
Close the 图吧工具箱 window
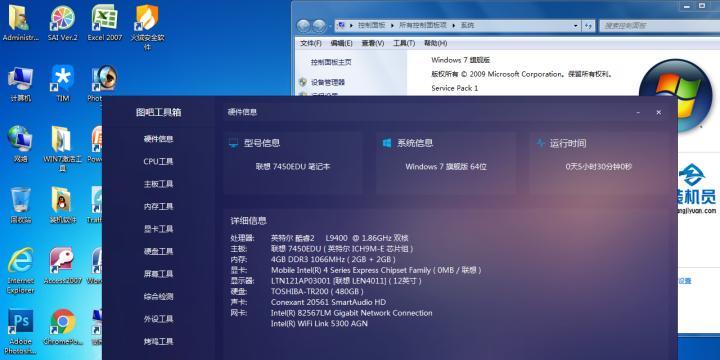coord(658,112)
